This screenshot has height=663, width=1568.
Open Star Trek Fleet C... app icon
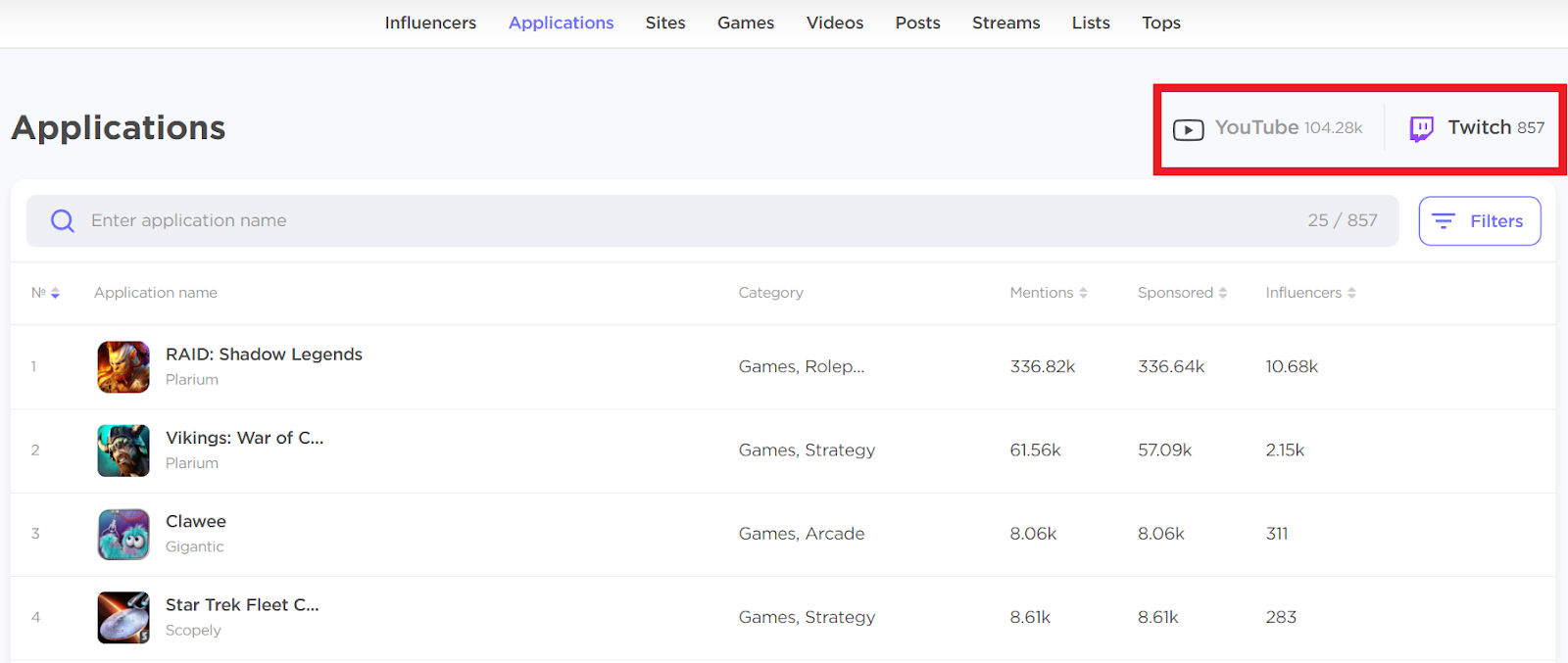pos(123,618)
